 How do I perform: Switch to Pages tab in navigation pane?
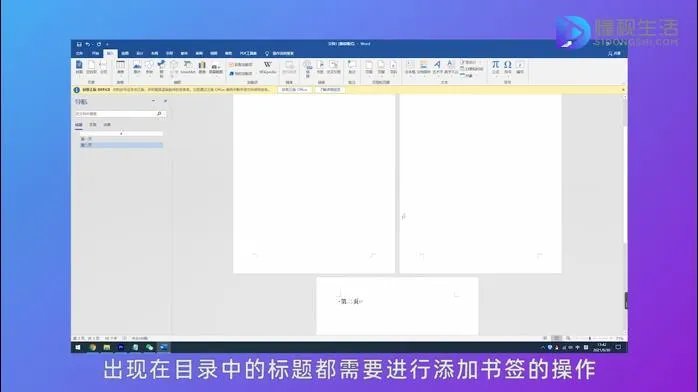click(93, 125)
